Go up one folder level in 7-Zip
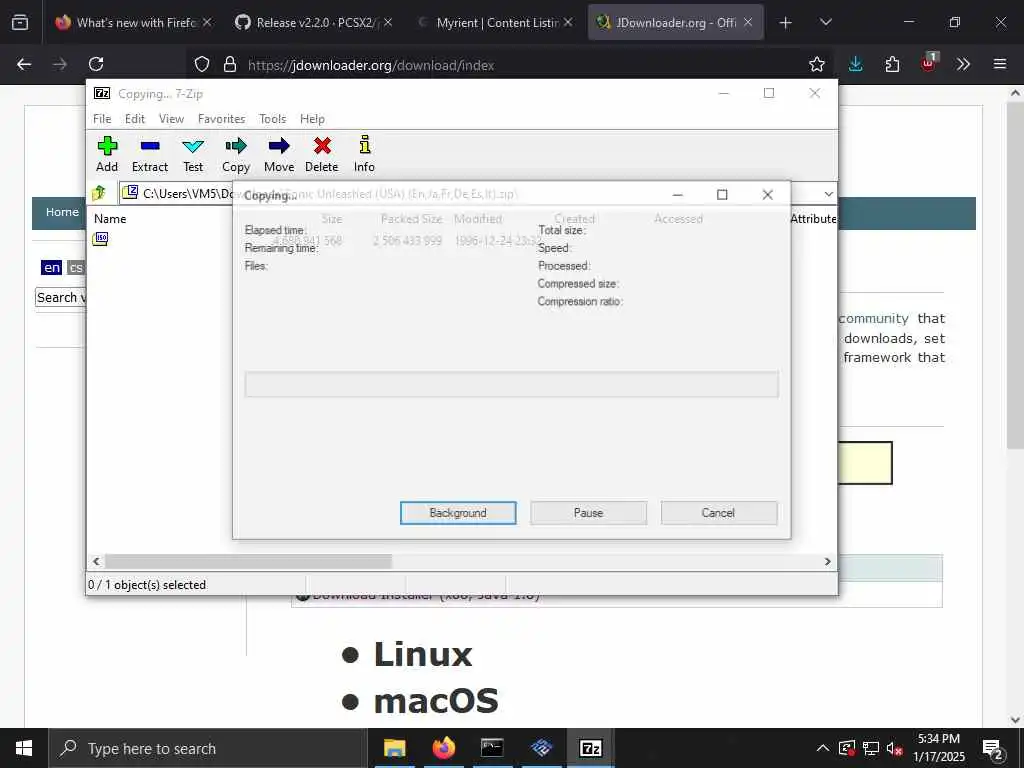 [99, 193]
